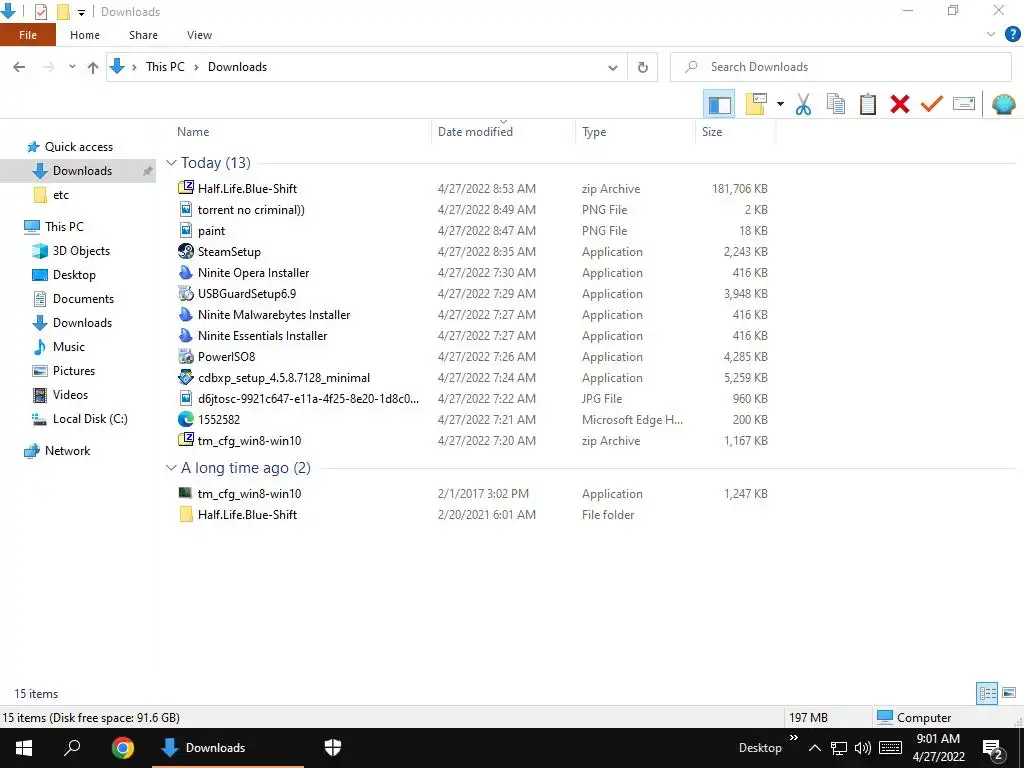Open the folder options toolbar icon
Screen dimensions: 1024x768
[x=756, y=104]
